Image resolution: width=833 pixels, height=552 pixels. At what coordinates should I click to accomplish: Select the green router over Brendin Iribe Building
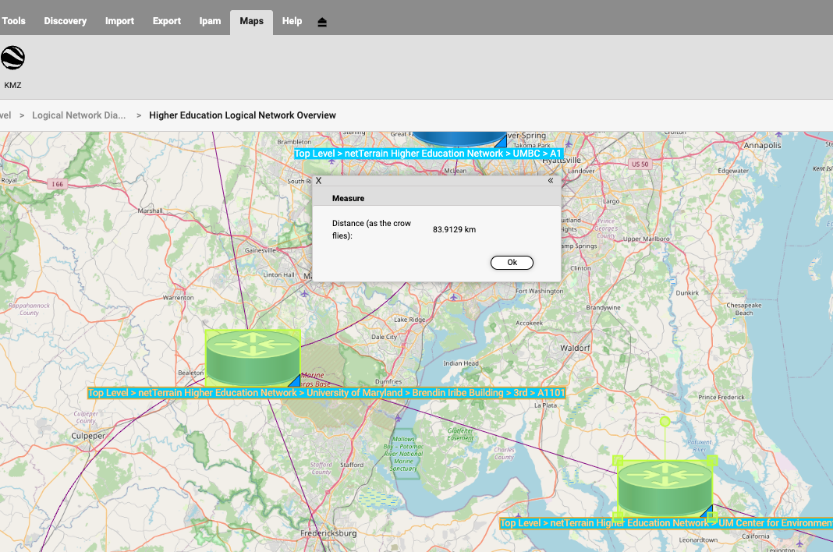tap(252, 358)
